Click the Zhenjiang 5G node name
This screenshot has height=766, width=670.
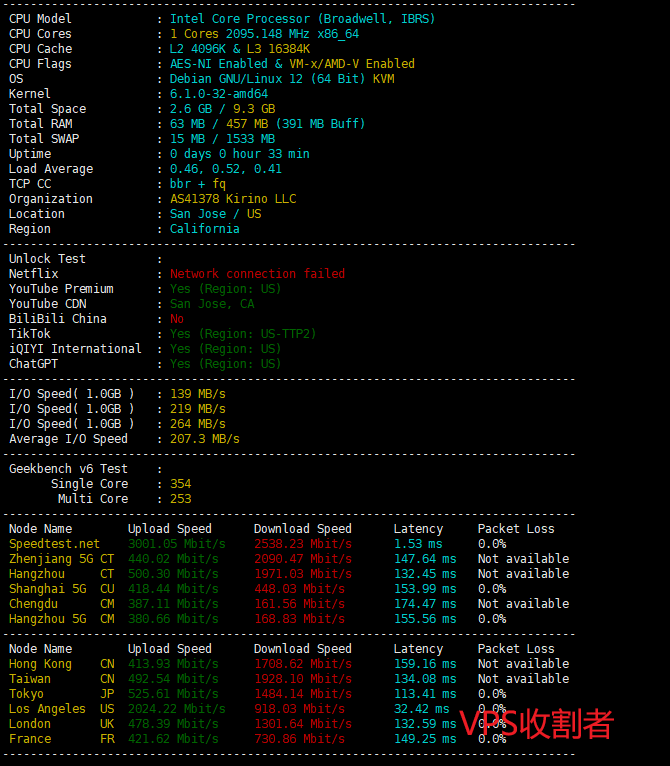click(x=47, y=559)
